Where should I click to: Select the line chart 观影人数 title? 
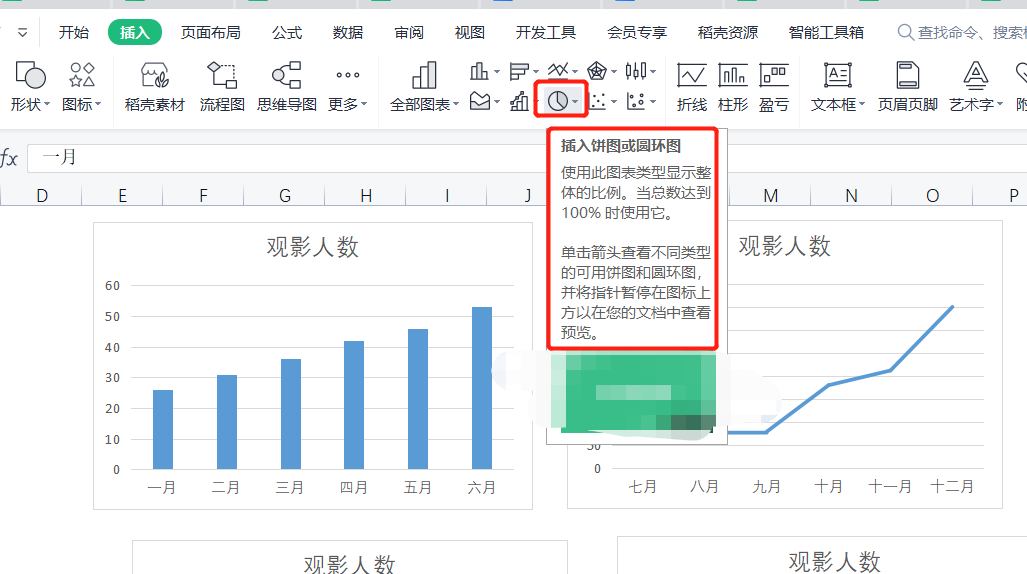(785, 246)
